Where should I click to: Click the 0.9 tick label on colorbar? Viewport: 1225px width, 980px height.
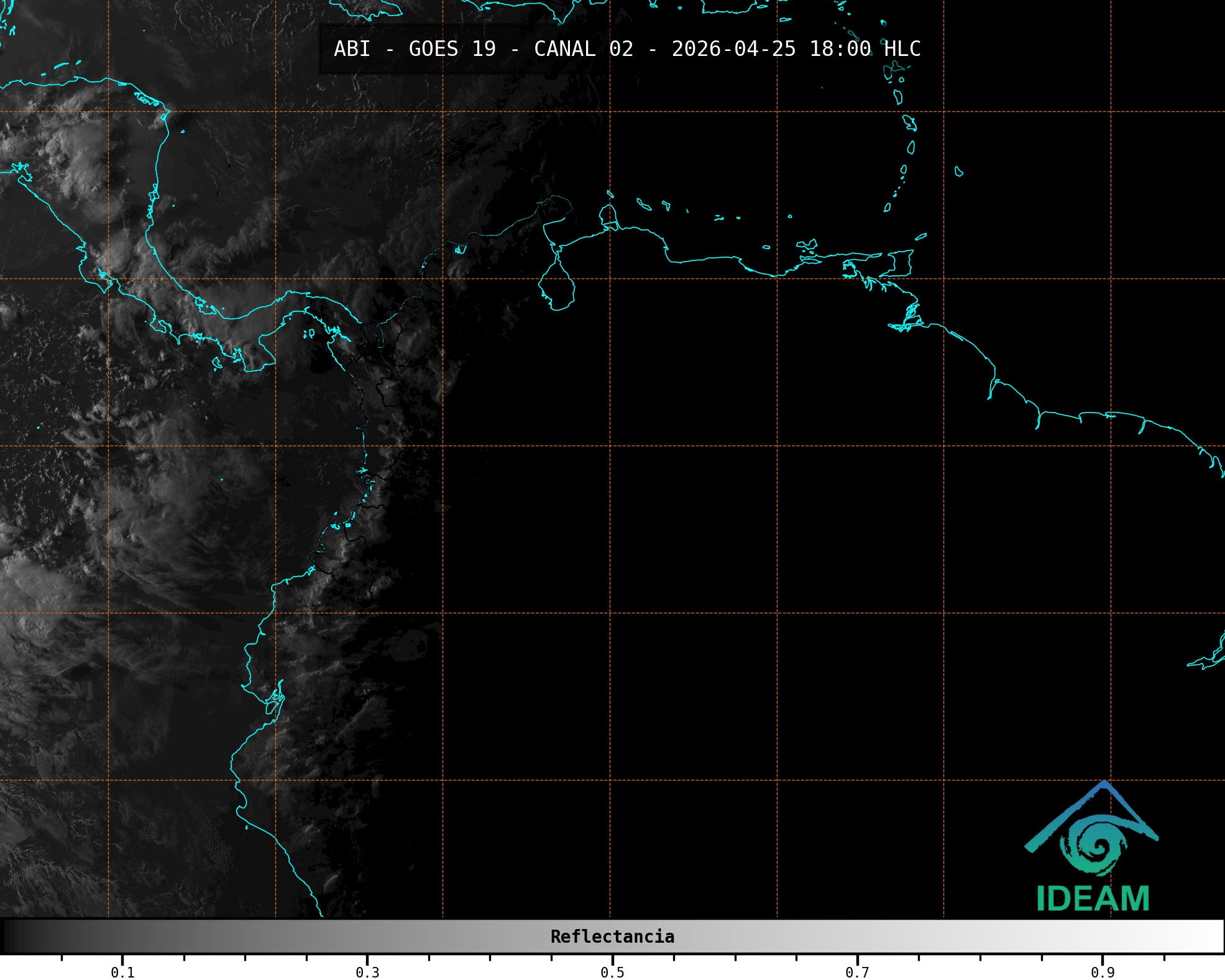click(x=1103, y=972)
